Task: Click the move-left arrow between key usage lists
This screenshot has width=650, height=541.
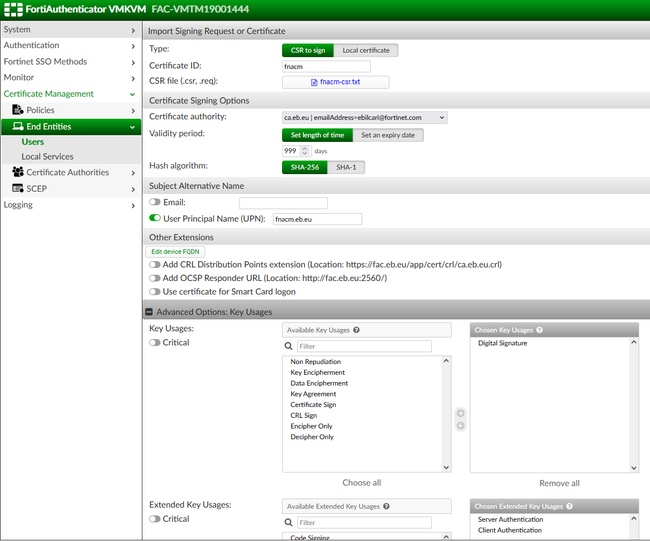Action: point(460,426)
